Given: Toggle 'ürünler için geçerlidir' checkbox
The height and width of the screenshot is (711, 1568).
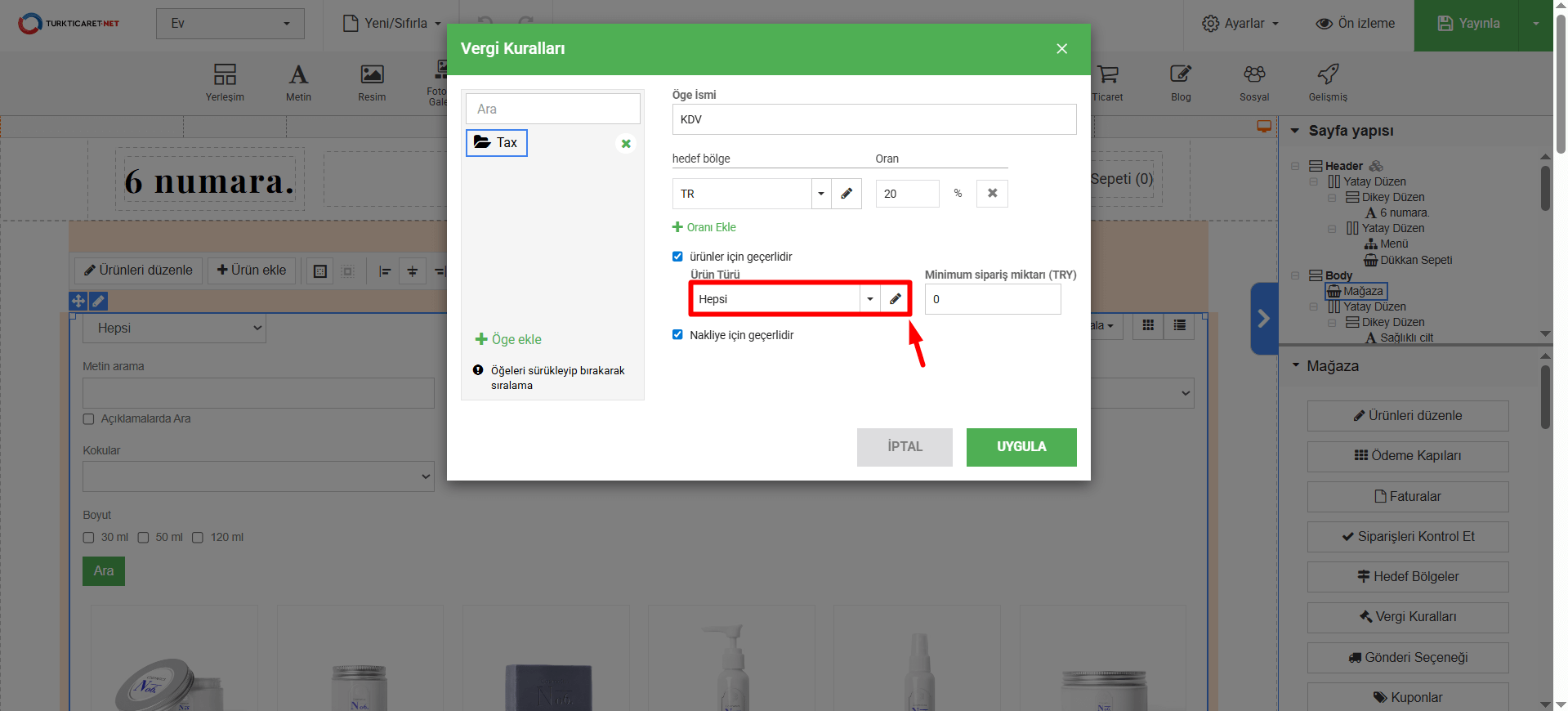Looking at the screenshot, I should click(x=677, y=257).
